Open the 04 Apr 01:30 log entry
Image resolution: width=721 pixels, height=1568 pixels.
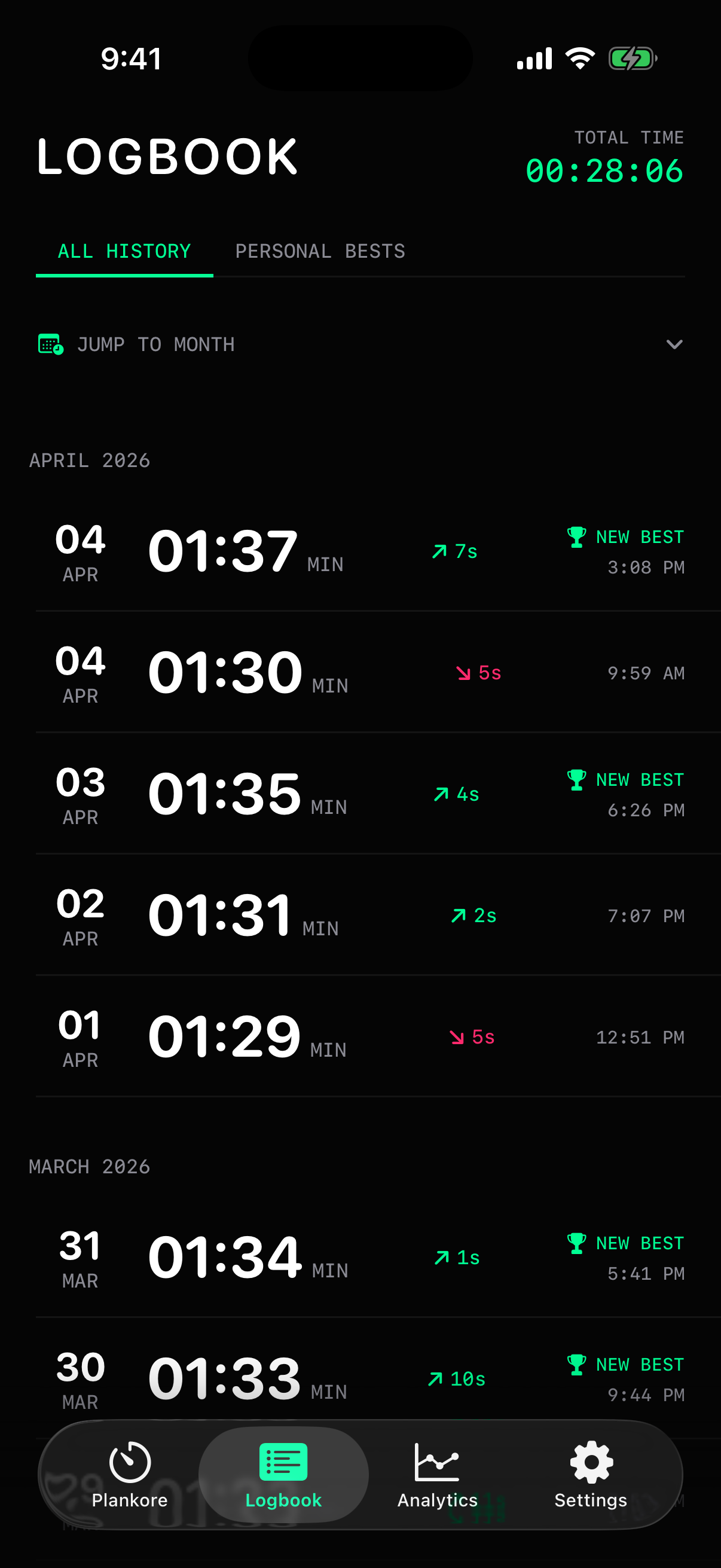click(x=243, y=673)
